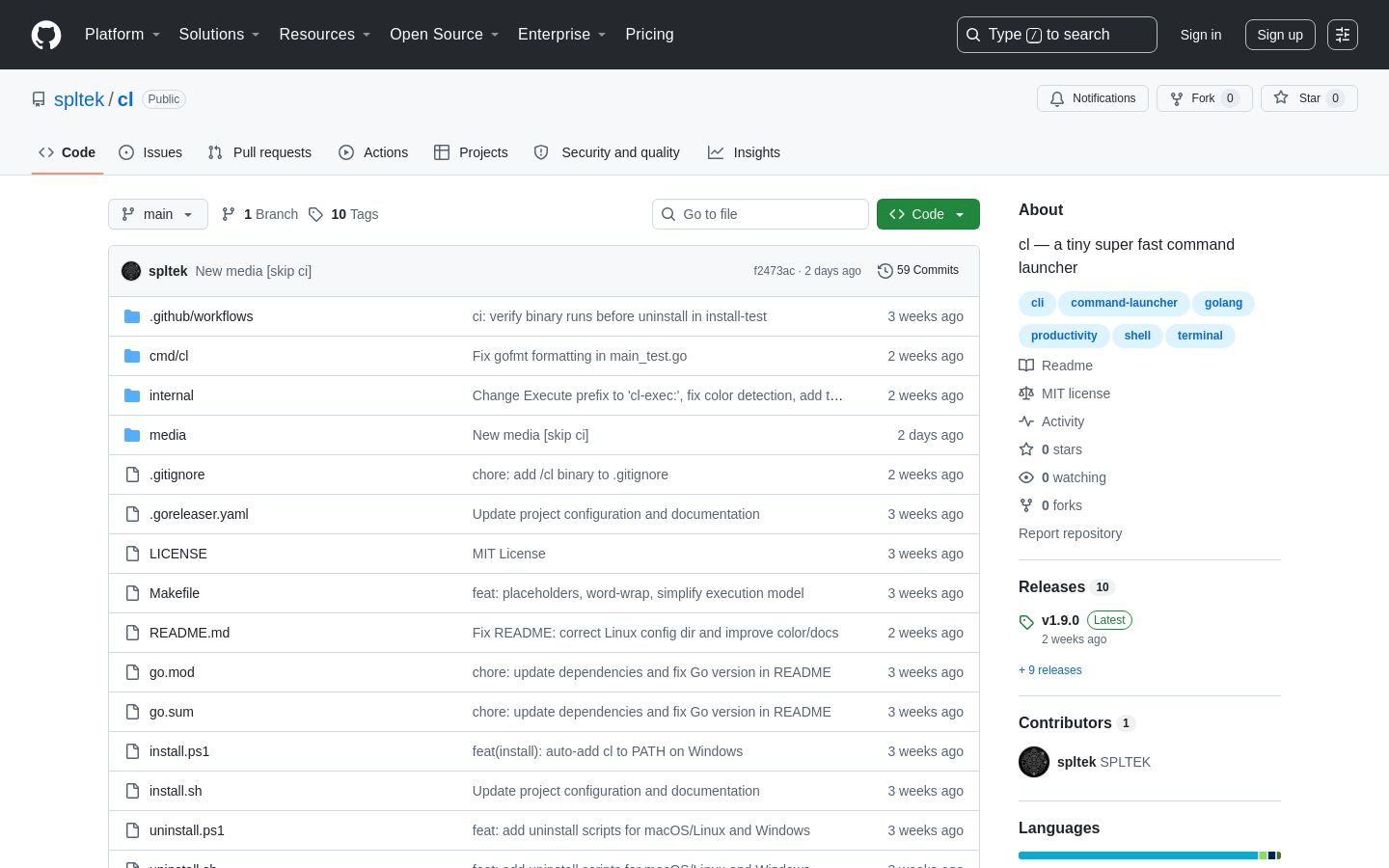Open the 1 Branch link

(260, 214)
